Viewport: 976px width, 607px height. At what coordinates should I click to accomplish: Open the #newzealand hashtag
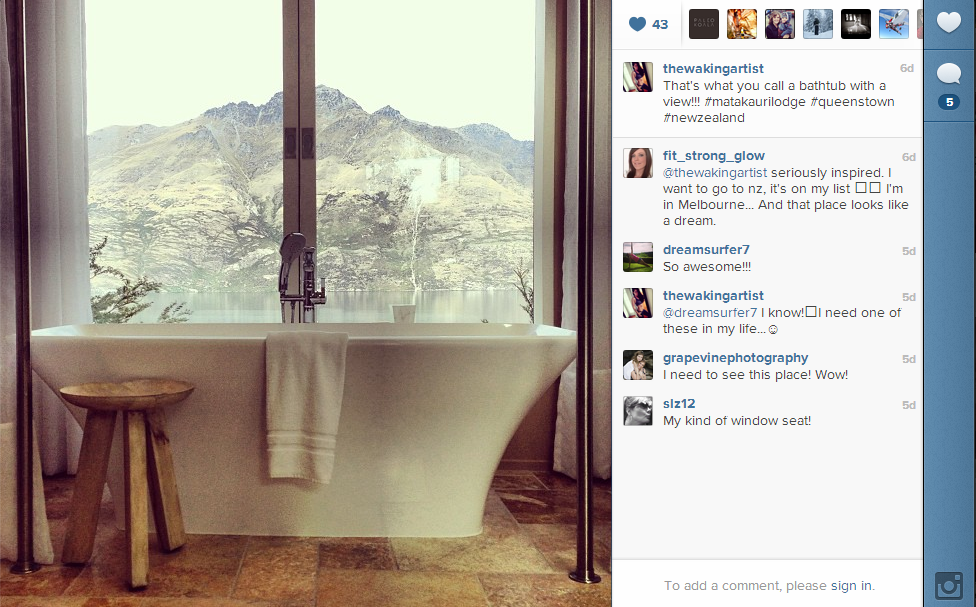pos(703,118)
